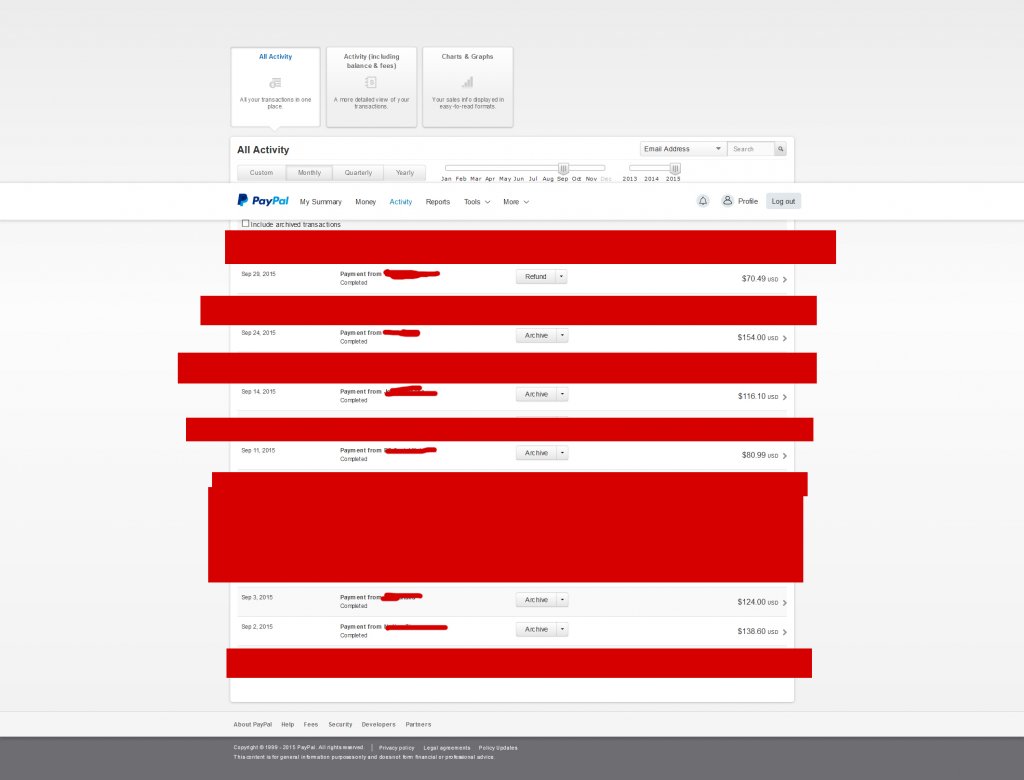This screenshot has width=1024, height=780.
Task: Open Archive dropdown arrow for Sep 11 payment
Action: [x=562, y=453]
